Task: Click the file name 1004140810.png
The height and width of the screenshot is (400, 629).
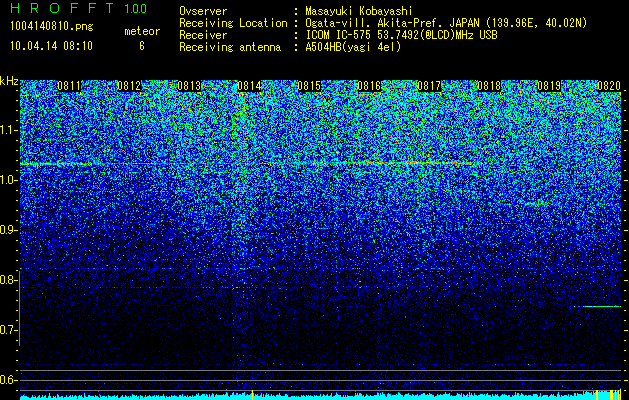Action: pos(52,26)
